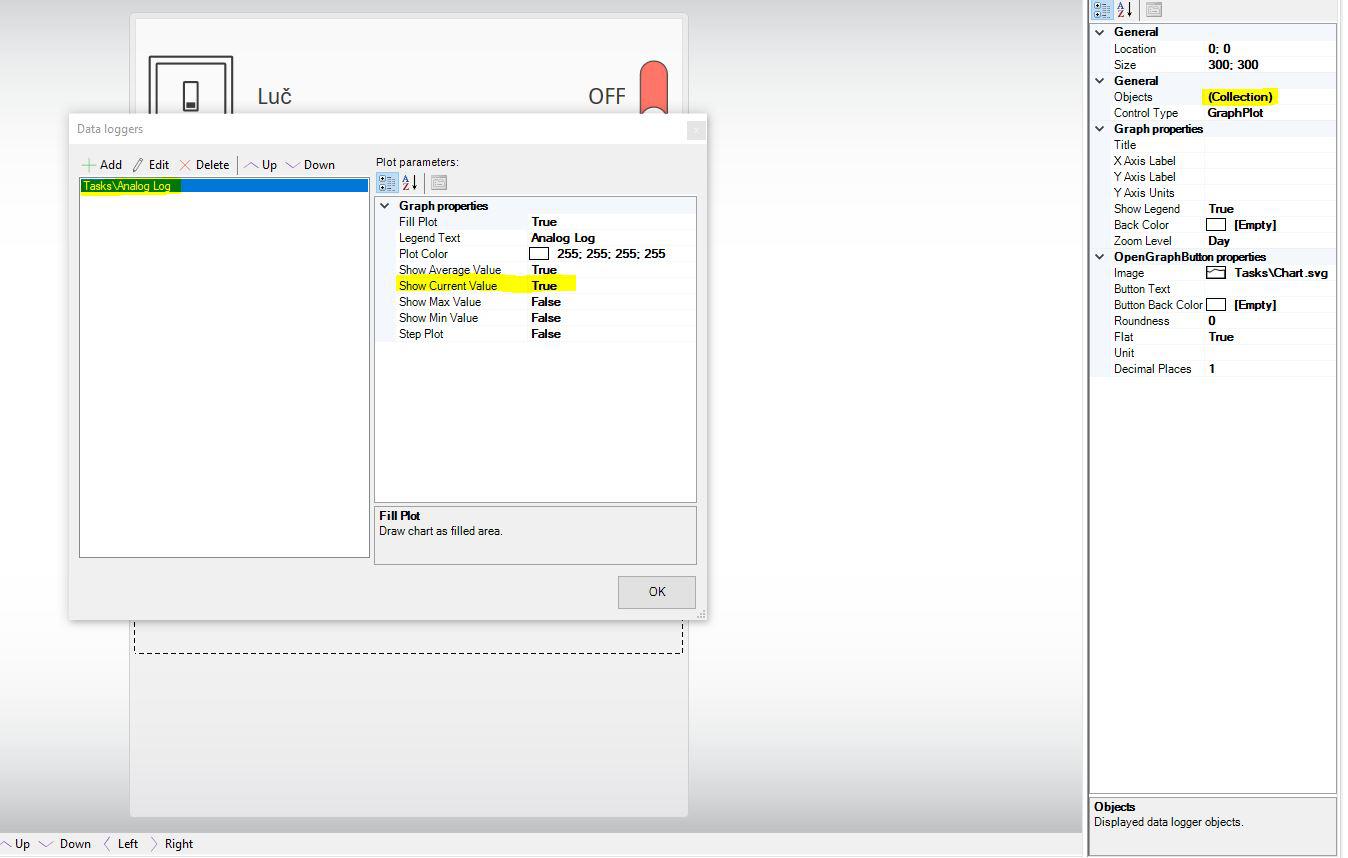This screenshot has height=858, width=1348.
Task: Click the Plot Color swatch
Action: [539, 254]
